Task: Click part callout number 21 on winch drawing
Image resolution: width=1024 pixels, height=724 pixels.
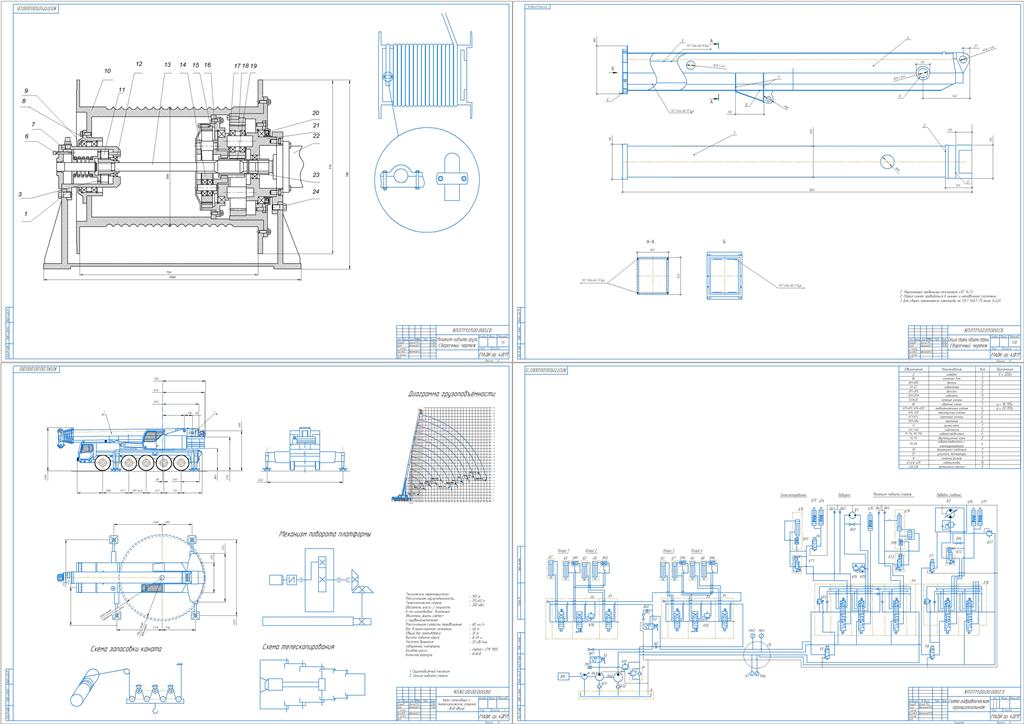Action: click(x=316, y=125)
